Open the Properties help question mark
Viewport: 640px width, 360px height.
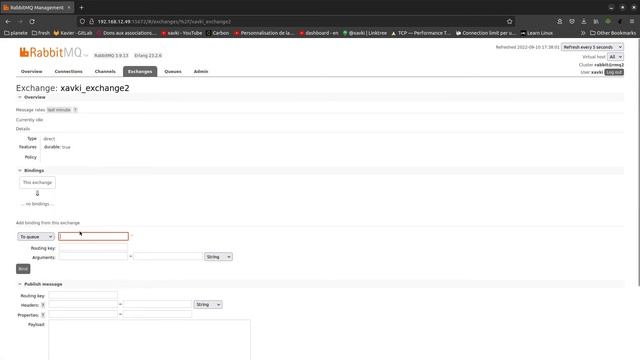[43, 315]
